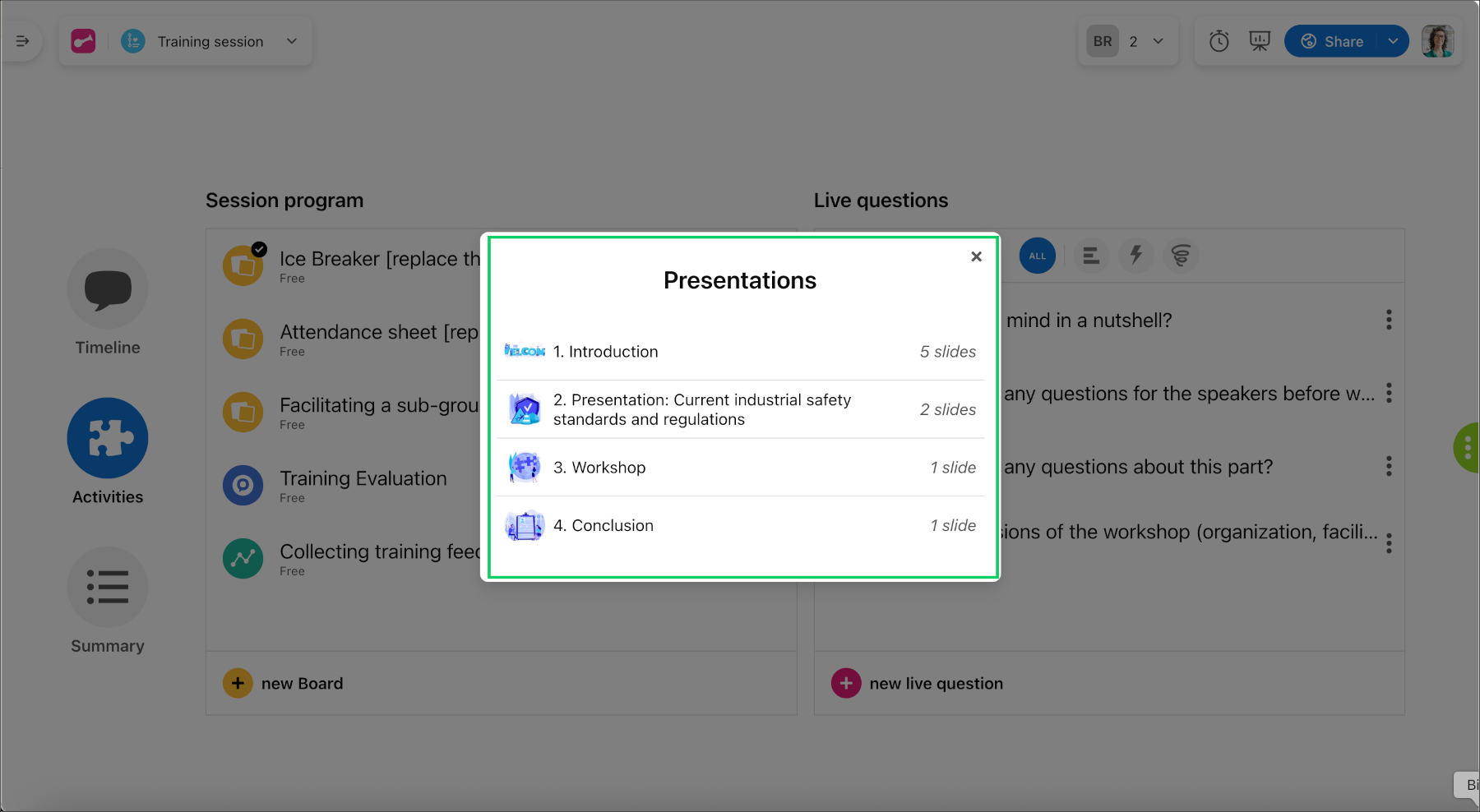Start presentation mode icon
This screenshot has height=812, width=1480.
click(1260, 41)
